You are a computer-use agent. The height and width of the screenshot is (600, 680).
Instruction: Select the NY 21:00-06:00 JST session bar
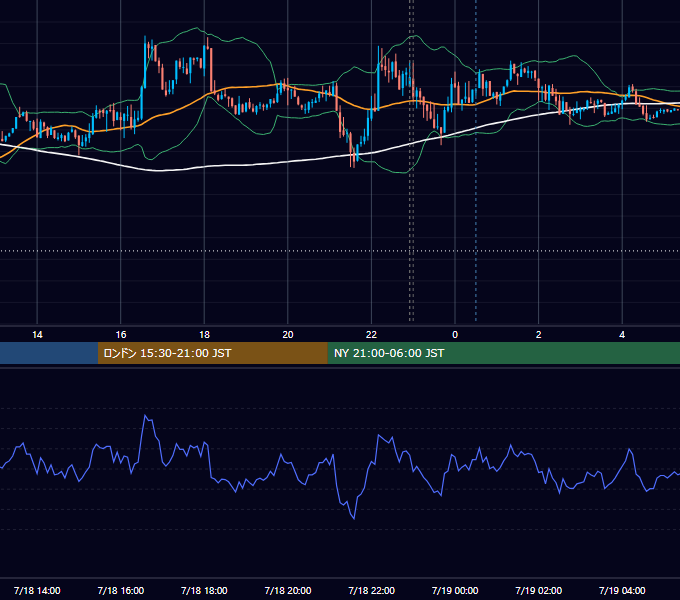[x=503, y=353]
